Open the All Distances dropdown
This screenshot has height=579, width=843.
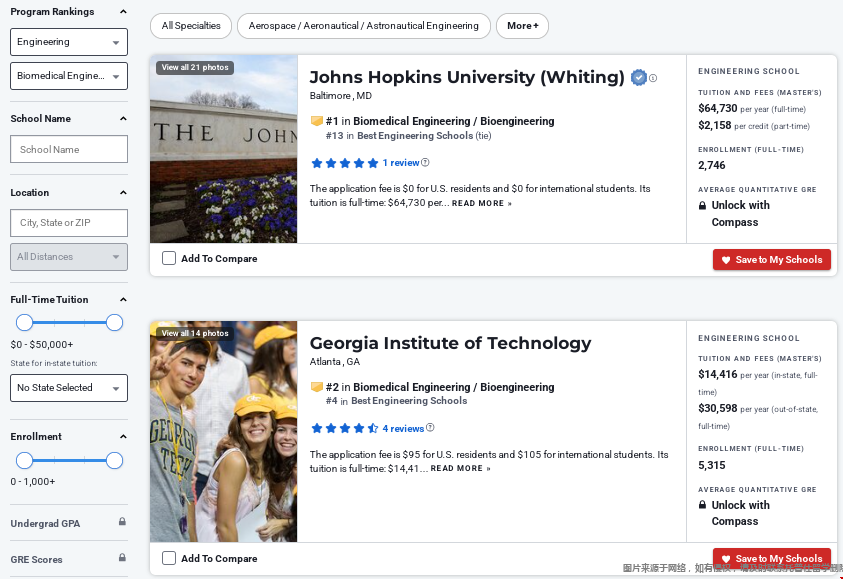click(x=69, y=257)
